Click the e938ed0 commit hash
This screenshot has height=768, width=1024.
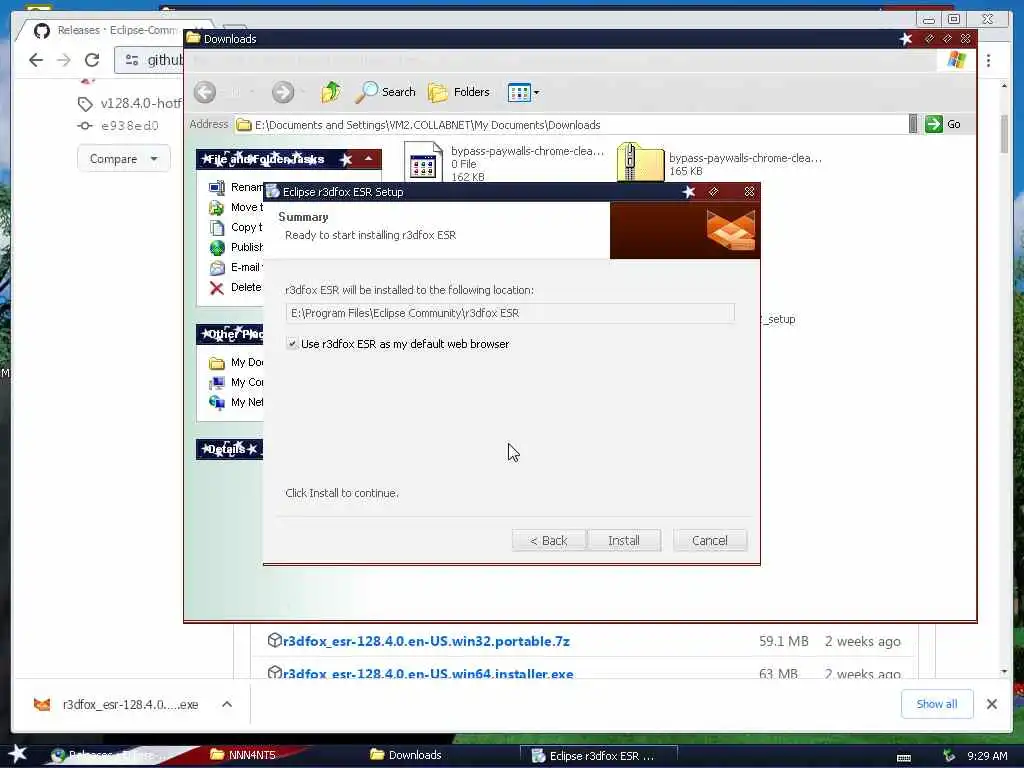[x=129, y=125]
